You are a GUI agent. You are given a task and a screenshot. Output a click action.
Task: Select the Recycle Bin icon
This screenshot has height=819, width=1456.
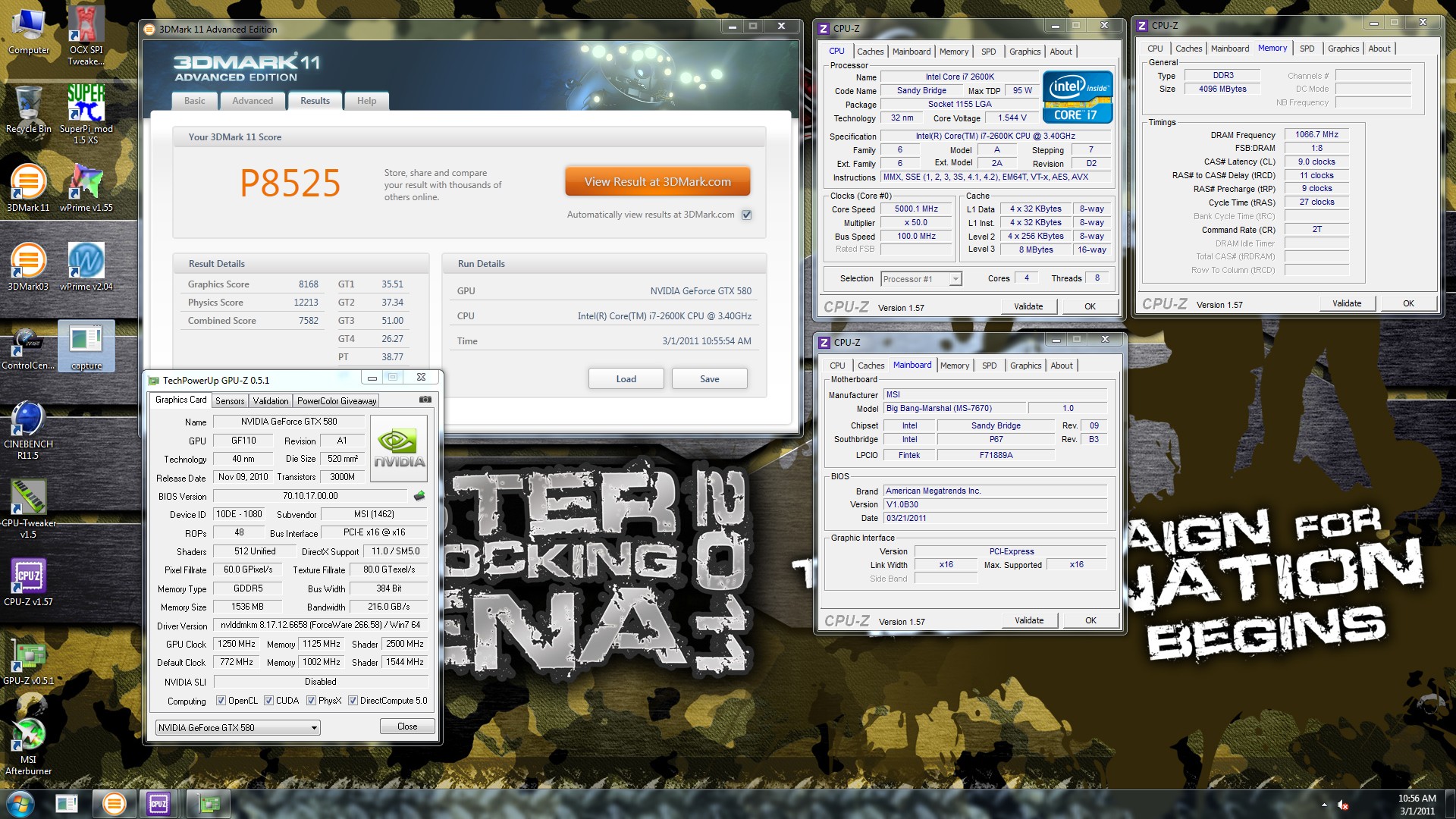coord(29,110)
